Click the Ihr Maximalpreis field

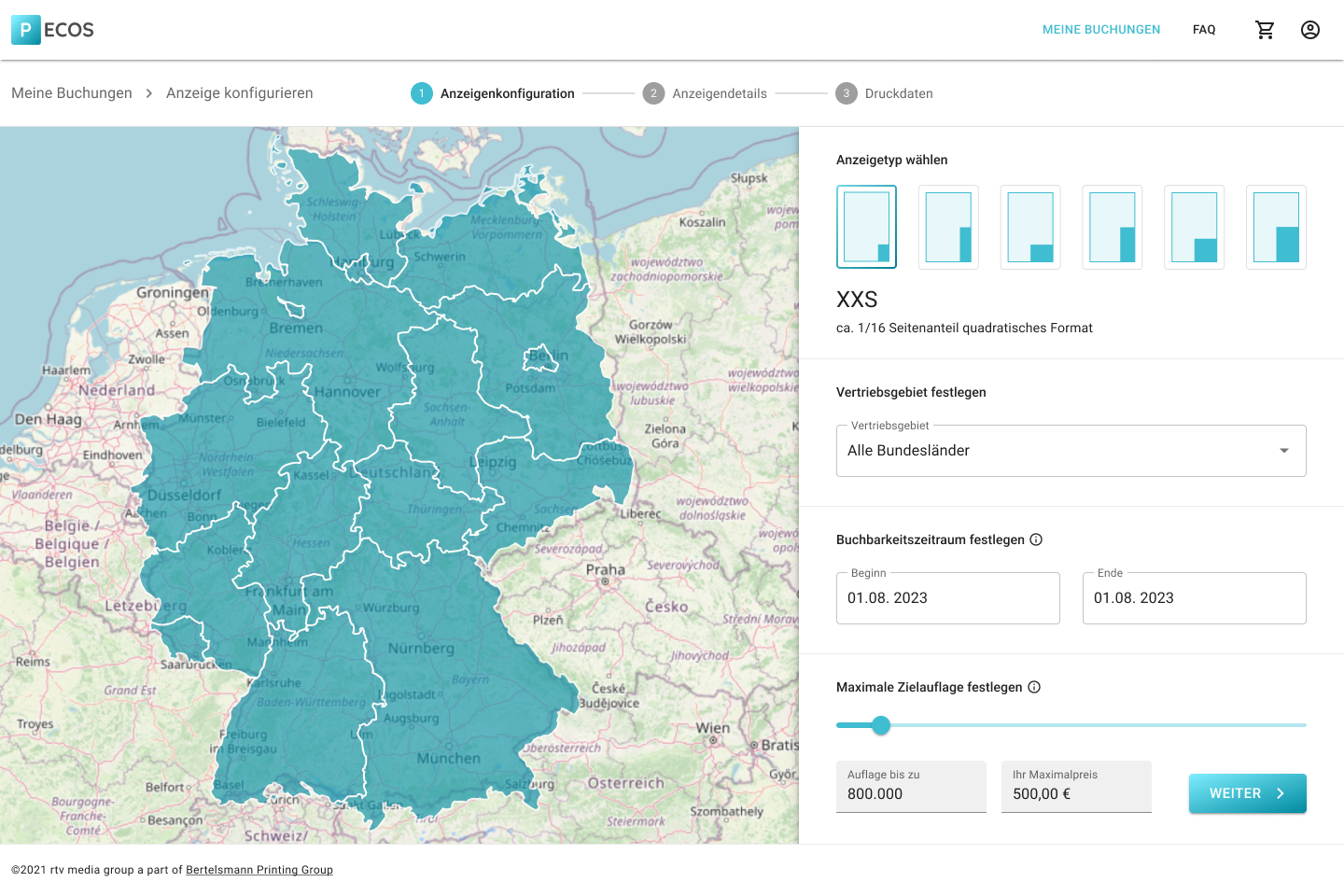[x=1076, y=787]
